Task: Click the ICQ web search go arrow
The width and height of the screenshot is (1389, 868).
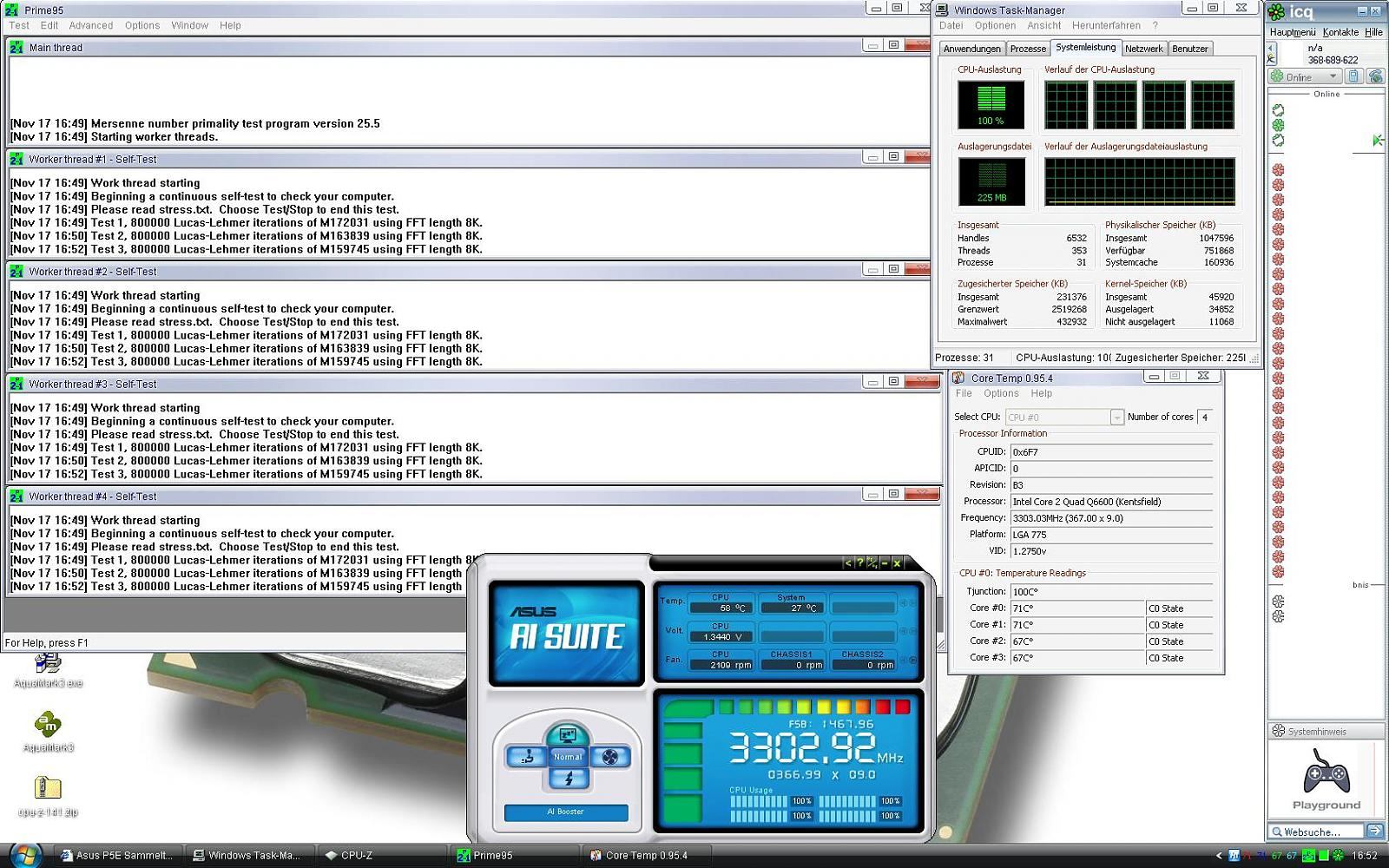Action: 1375,832
